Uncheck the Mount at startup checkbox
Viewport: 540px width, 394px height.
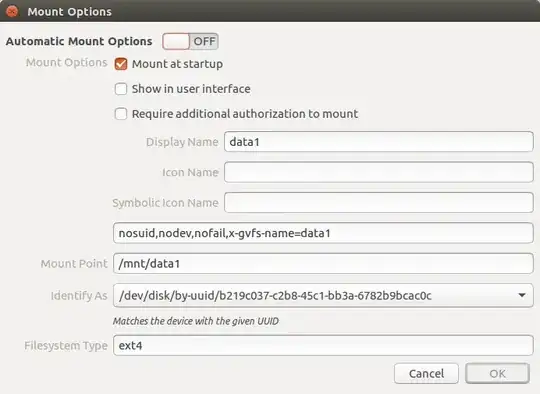pos(121,64)
